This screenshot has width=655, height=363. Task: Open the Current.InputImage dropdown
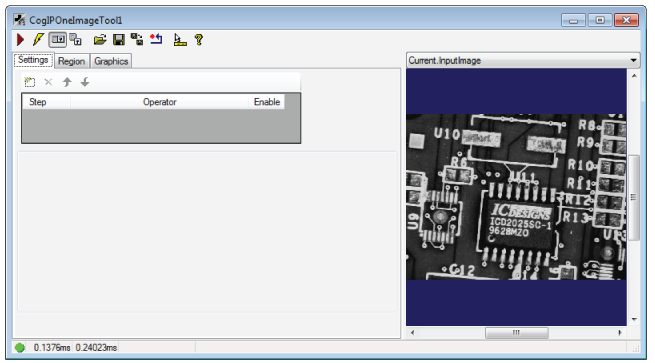[523, 61]
